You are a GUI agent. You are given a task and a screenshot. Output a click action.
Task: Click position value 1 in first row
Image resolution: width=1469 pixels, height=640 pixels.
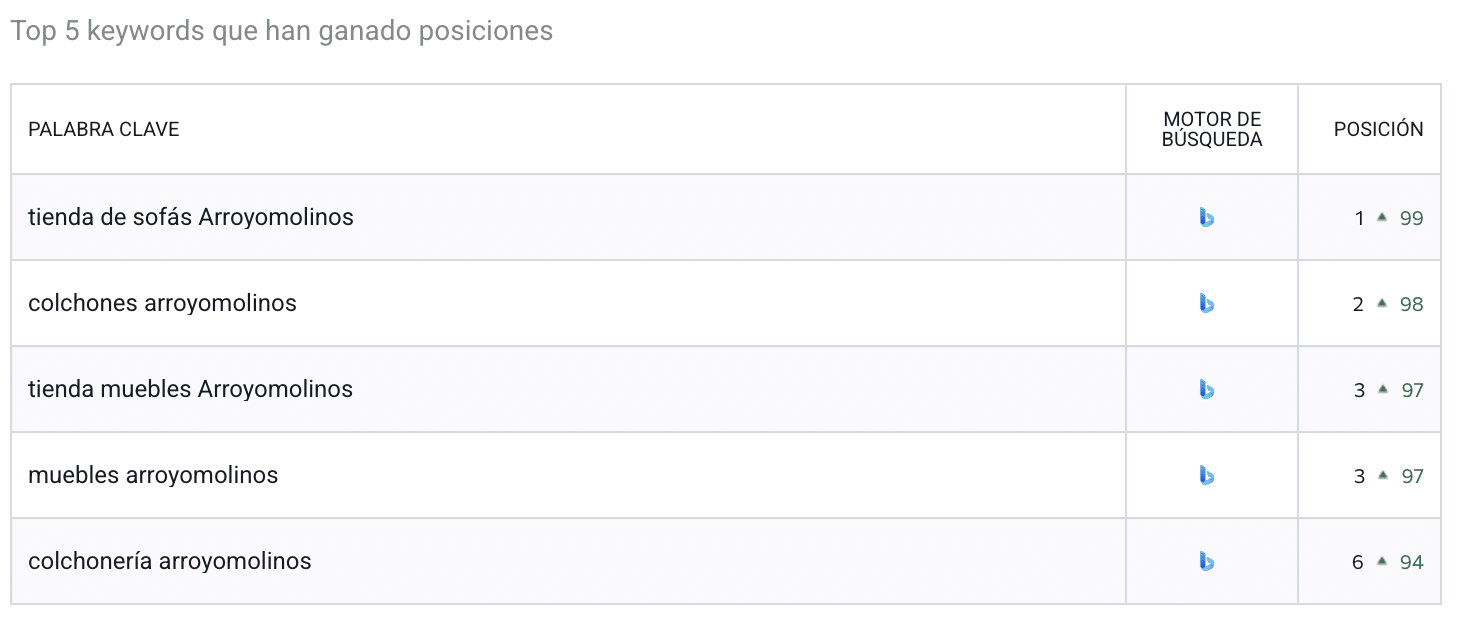[x=1359, y=218]
